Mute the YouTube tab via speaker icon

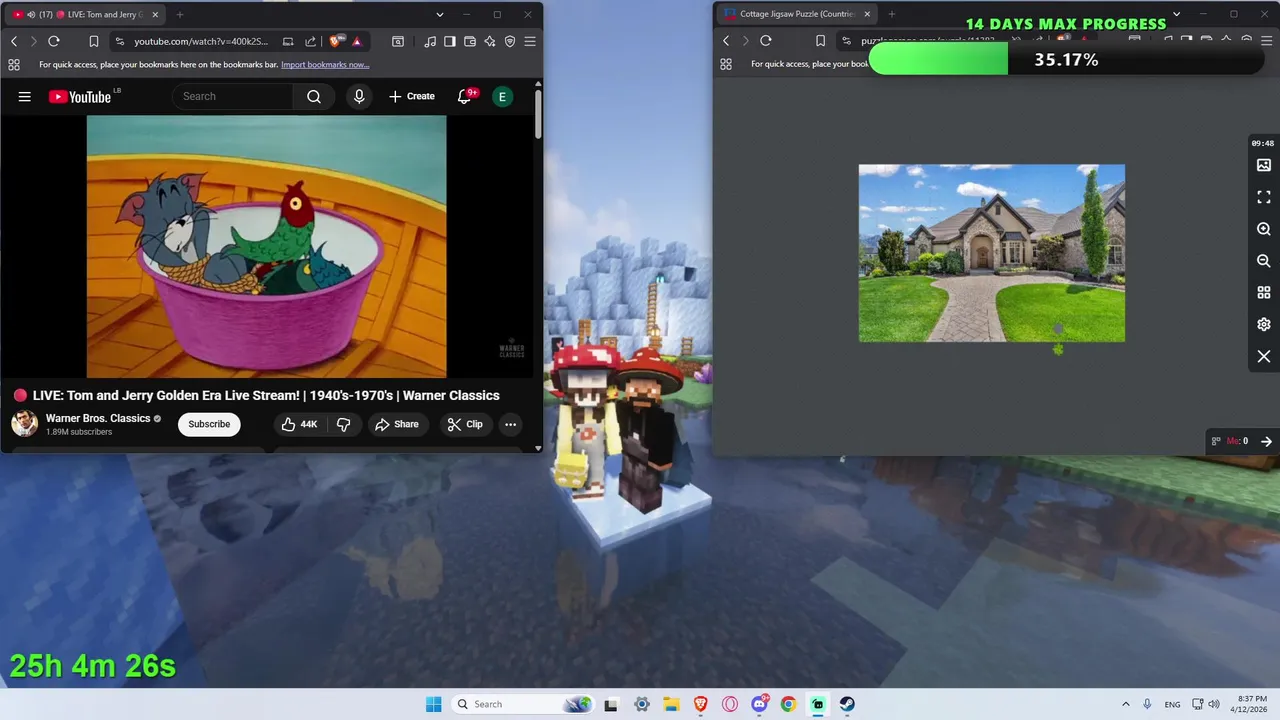click(31, 15)
